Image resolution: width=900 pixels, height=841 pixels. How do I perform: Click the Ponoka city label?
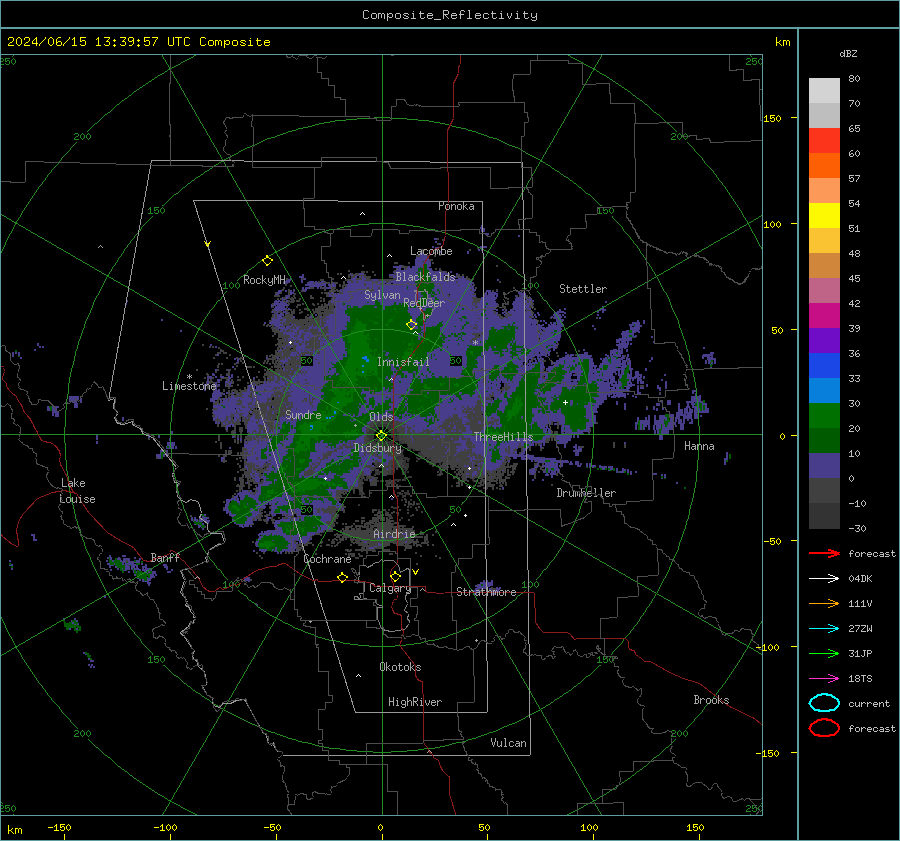tap(456, 206)
